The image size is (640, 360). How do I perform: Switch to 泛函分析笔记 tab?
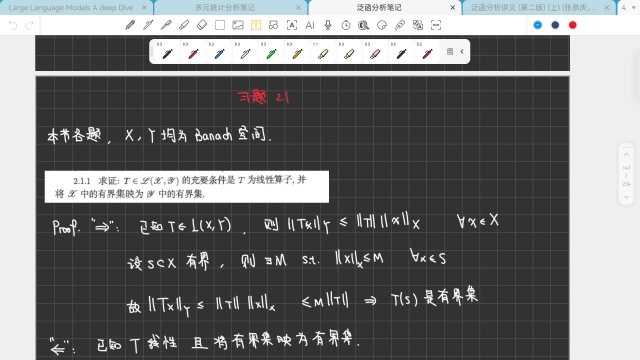(379, 7)
